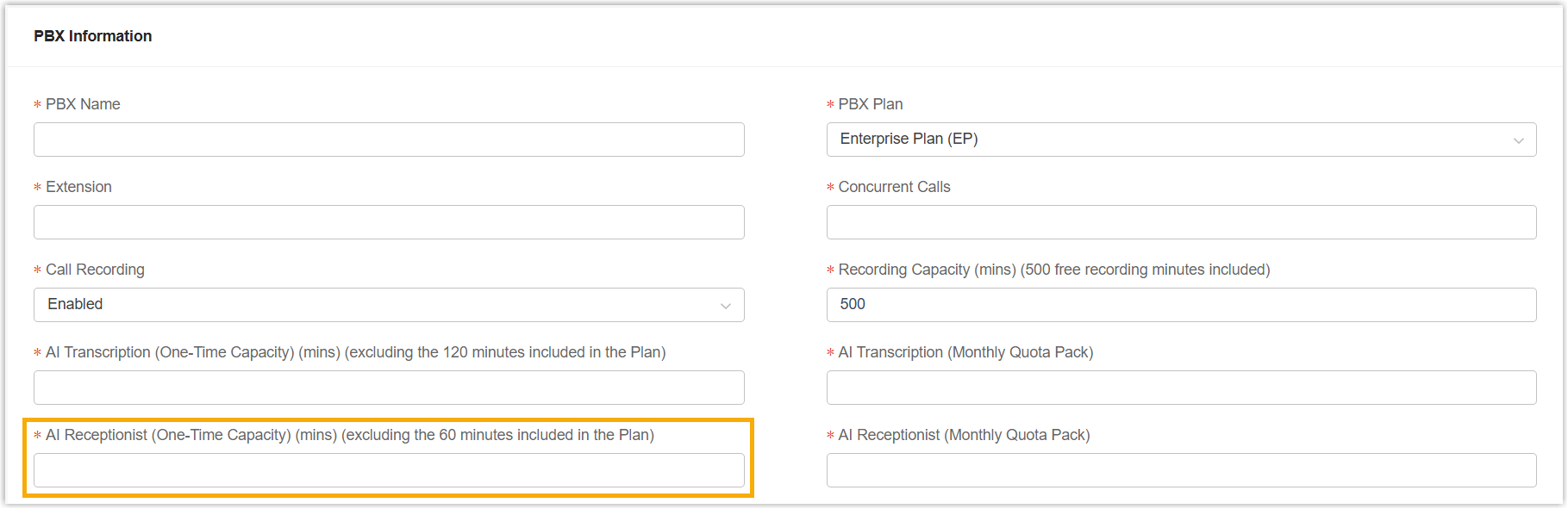Select the AI Receptionist Monthly Quota Pack field

pos(1181,470)
